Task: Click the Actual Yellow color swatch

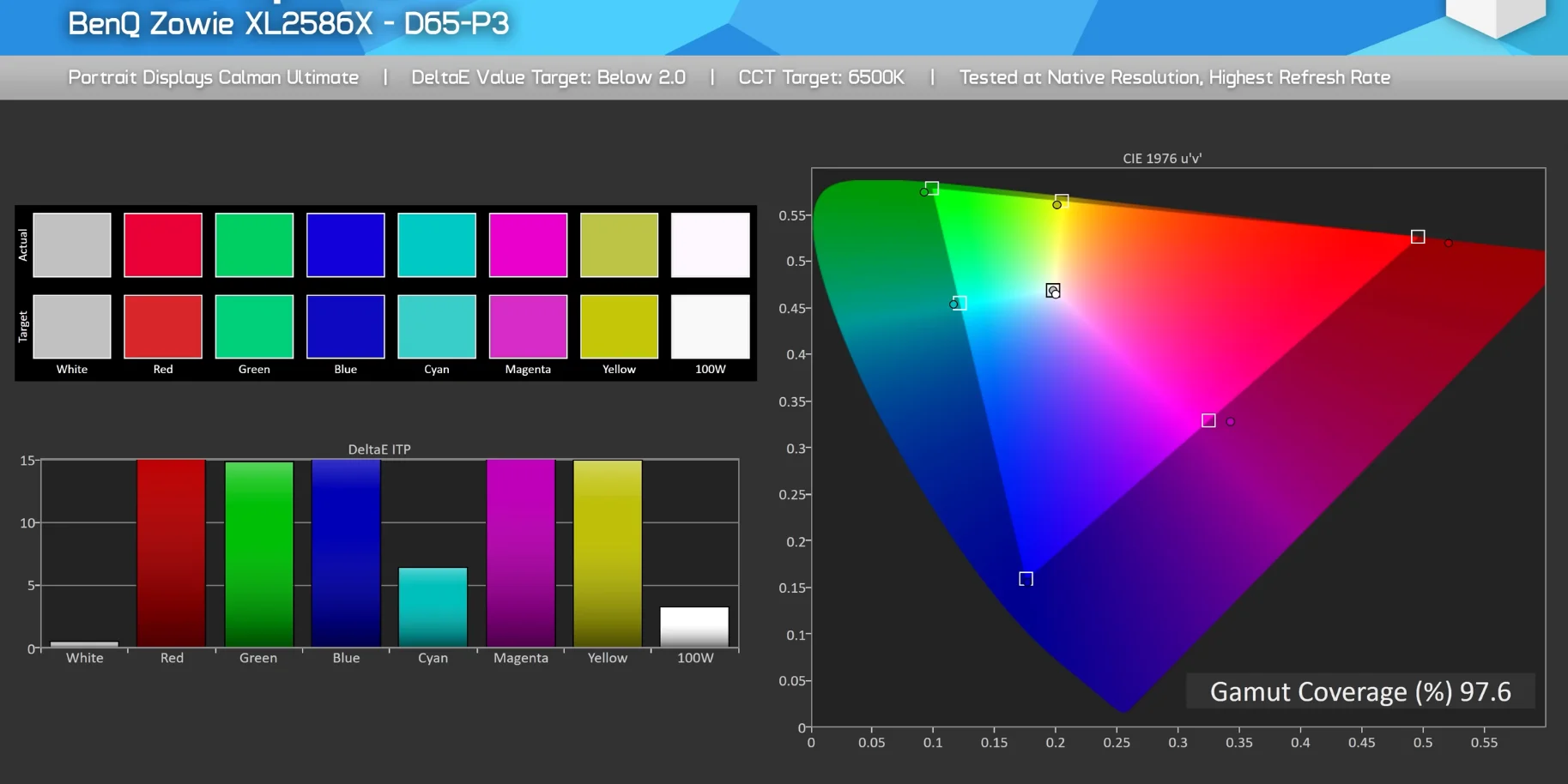Action: pos(620,245)
